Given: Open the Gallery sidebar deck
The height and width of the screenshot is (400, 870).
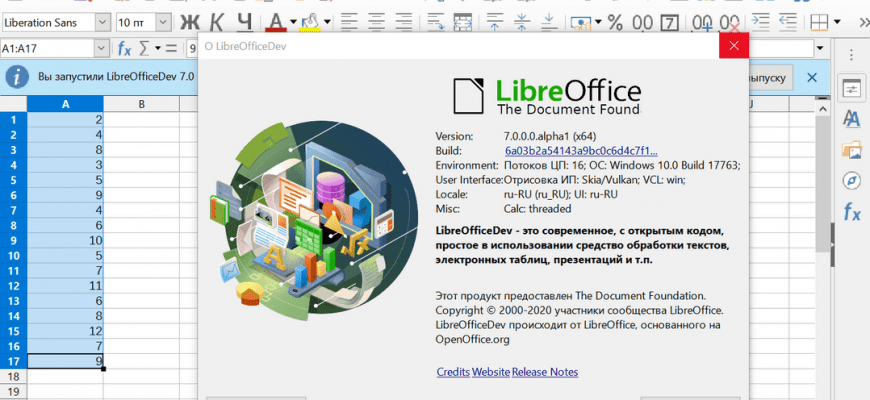Looking at the screenshot, I should (x=851, y=150).
